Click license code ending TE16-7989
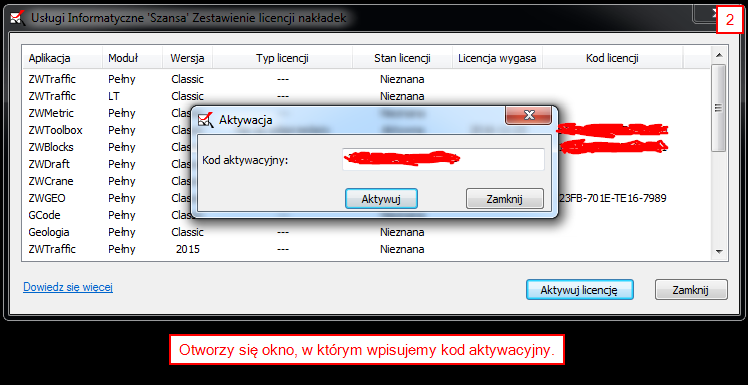The image size is (748, 385). tap(613, 198)
